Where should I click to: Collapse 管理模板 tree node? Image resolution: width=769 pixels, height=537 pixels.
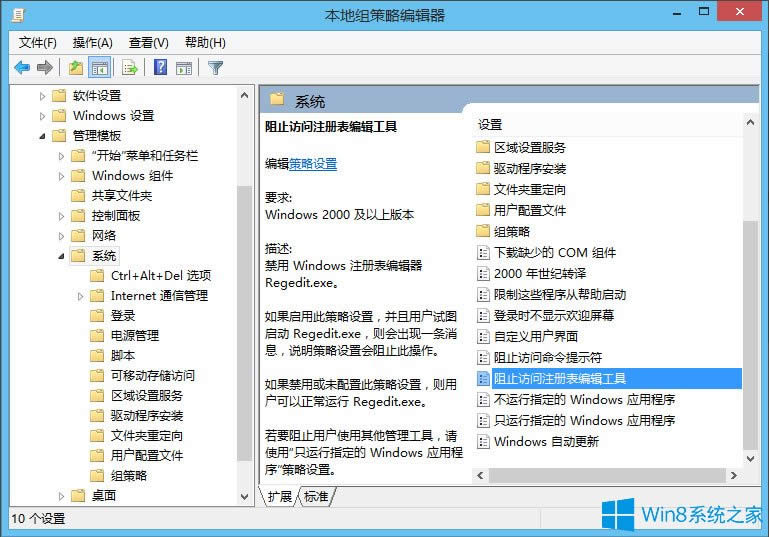(42, 136)
